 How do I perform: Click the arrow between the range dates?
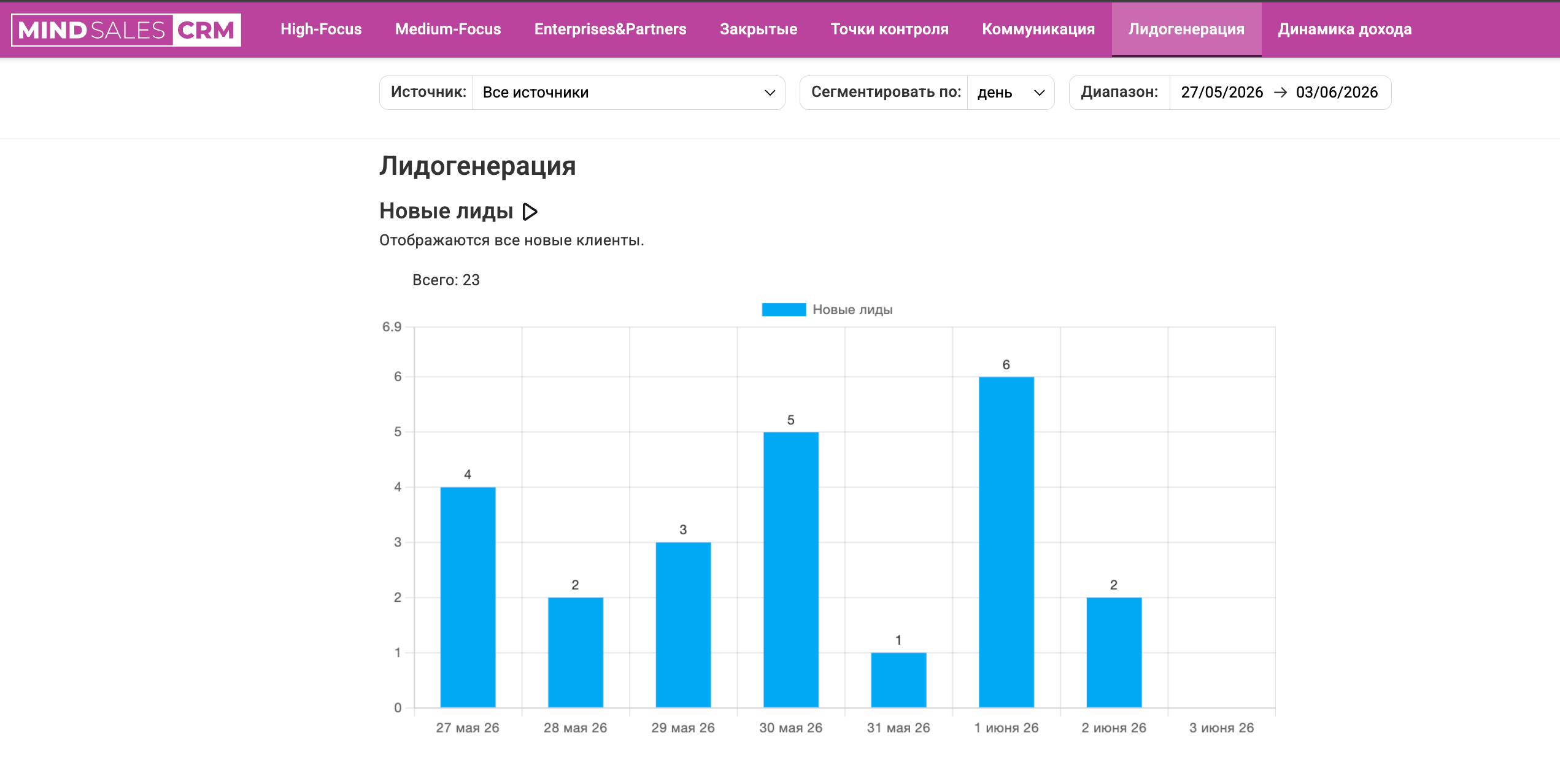1280,93
